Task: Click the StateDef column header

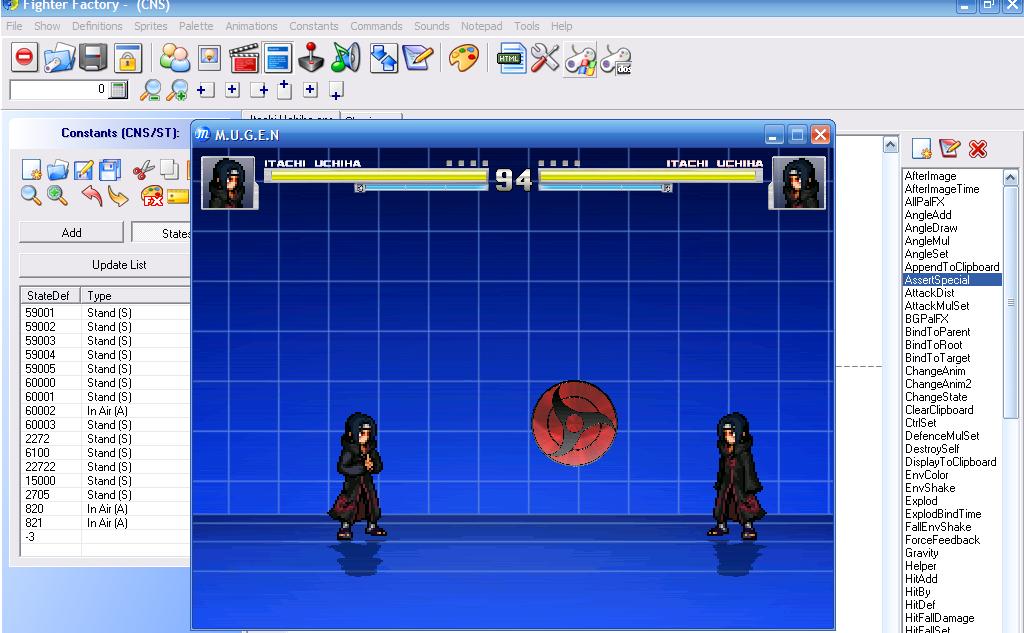Action: click(50, 295)
